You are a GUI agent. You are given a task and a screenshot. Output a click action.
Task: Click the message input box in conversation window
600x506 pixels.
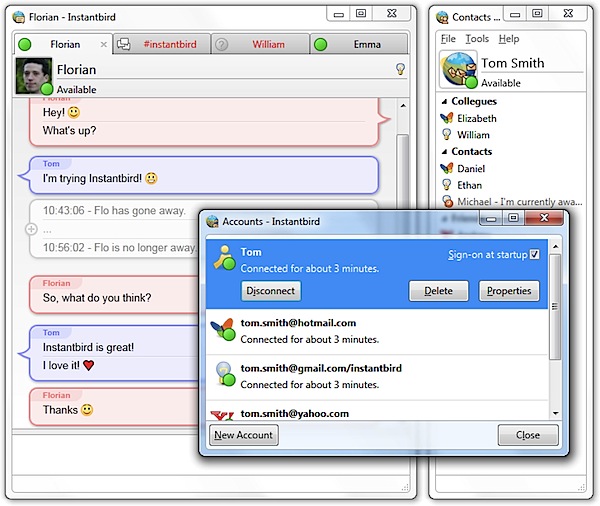pyautogui.click(x=210, y=455)
